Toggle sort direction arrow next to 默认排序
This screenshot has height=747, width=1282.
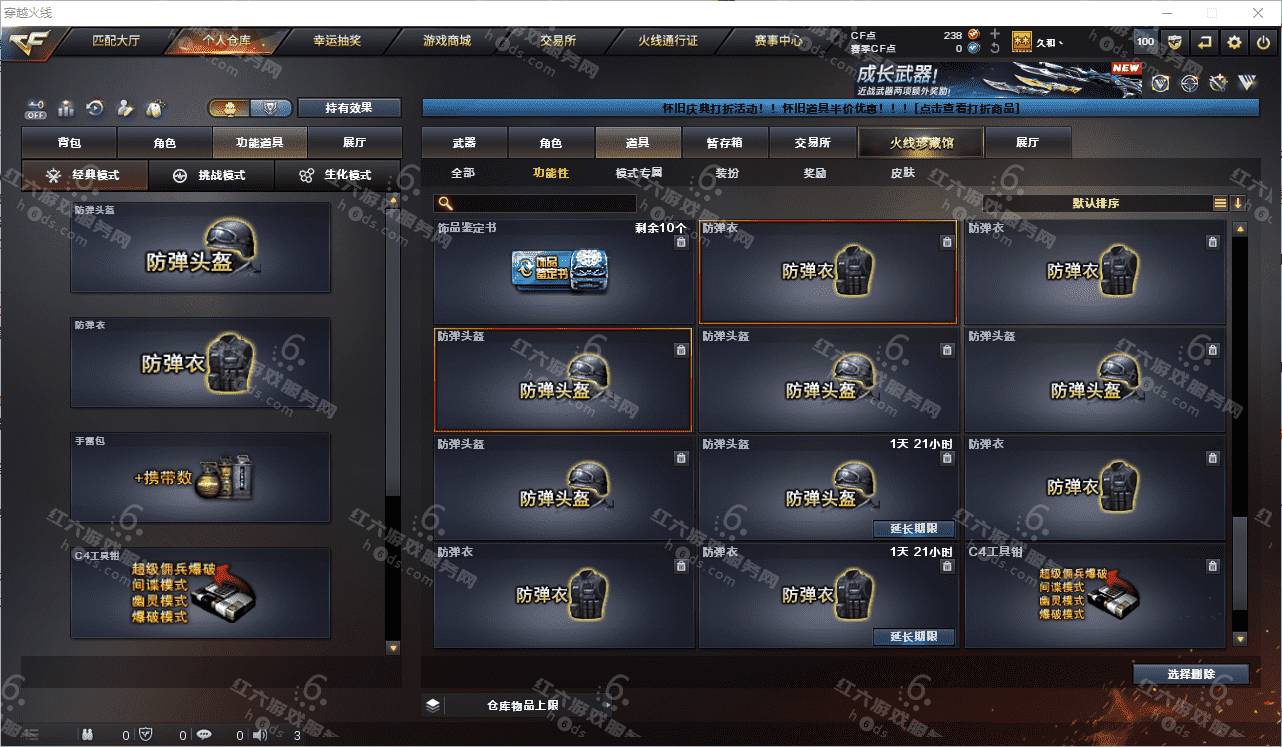(x=1238, y=203)
